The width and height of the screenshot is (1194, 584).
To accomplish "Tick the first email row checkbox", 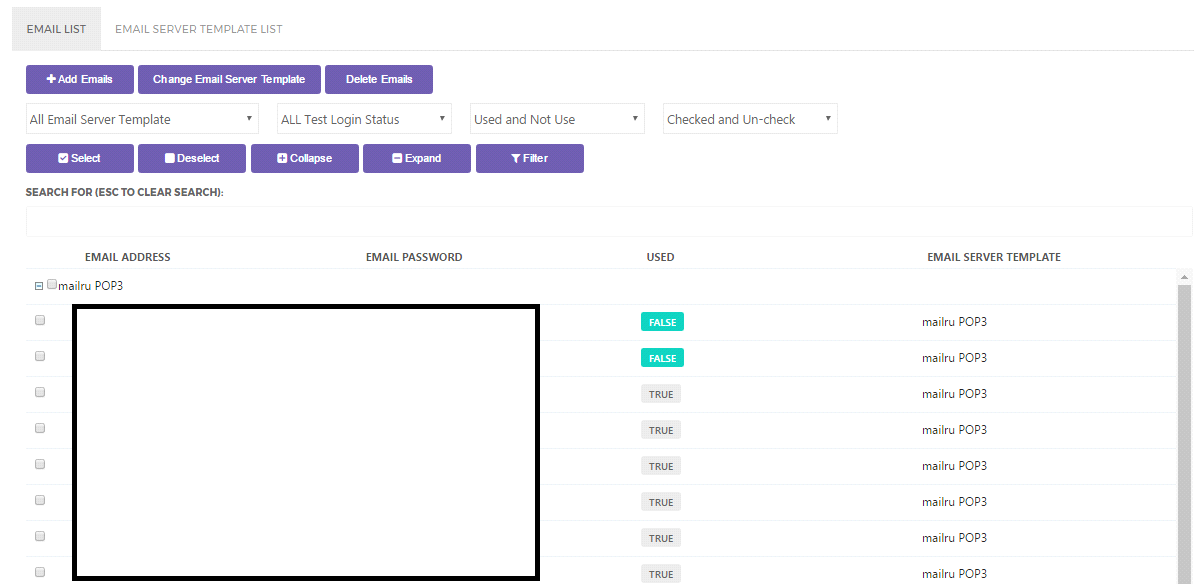I will coord(40,321).
